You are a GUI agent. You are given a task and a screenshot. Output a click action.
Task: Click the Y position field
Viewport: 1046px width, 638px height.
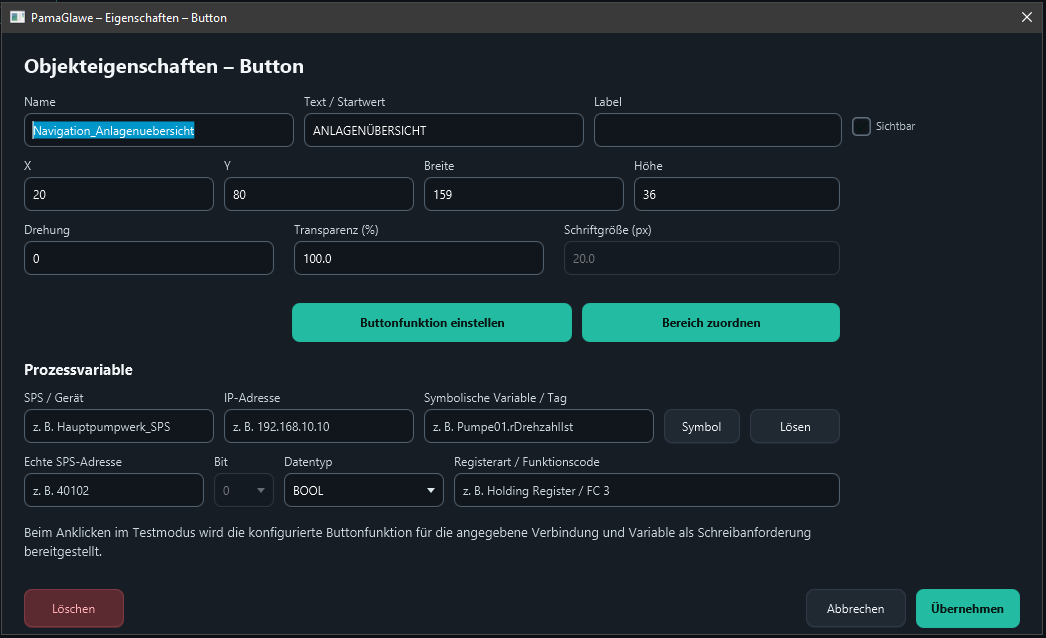(x=319, y=194)
